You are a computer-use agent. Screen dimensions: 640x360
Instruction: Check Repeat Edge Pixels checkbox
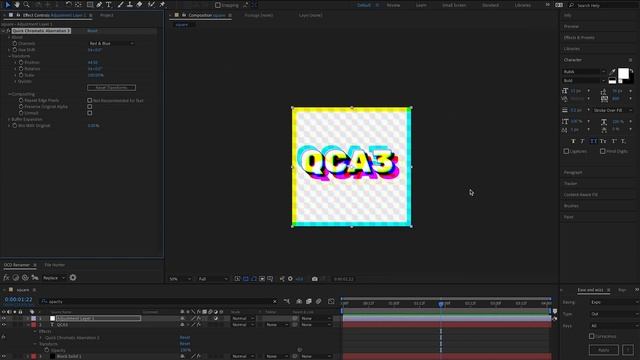[x=89, y=100]
